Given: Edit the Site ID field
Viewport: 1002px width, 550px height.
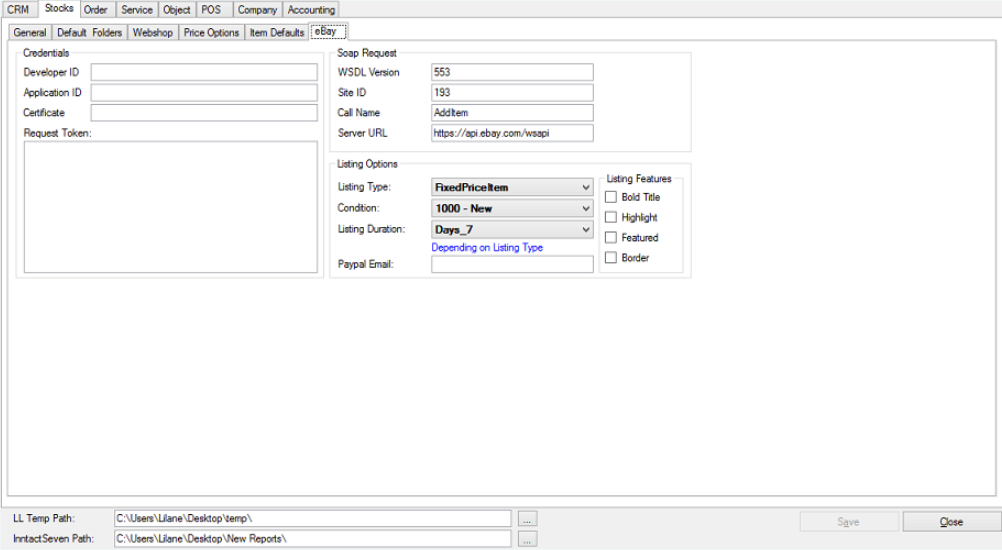Looking at the screenshot, I should (x=512, y=93).
